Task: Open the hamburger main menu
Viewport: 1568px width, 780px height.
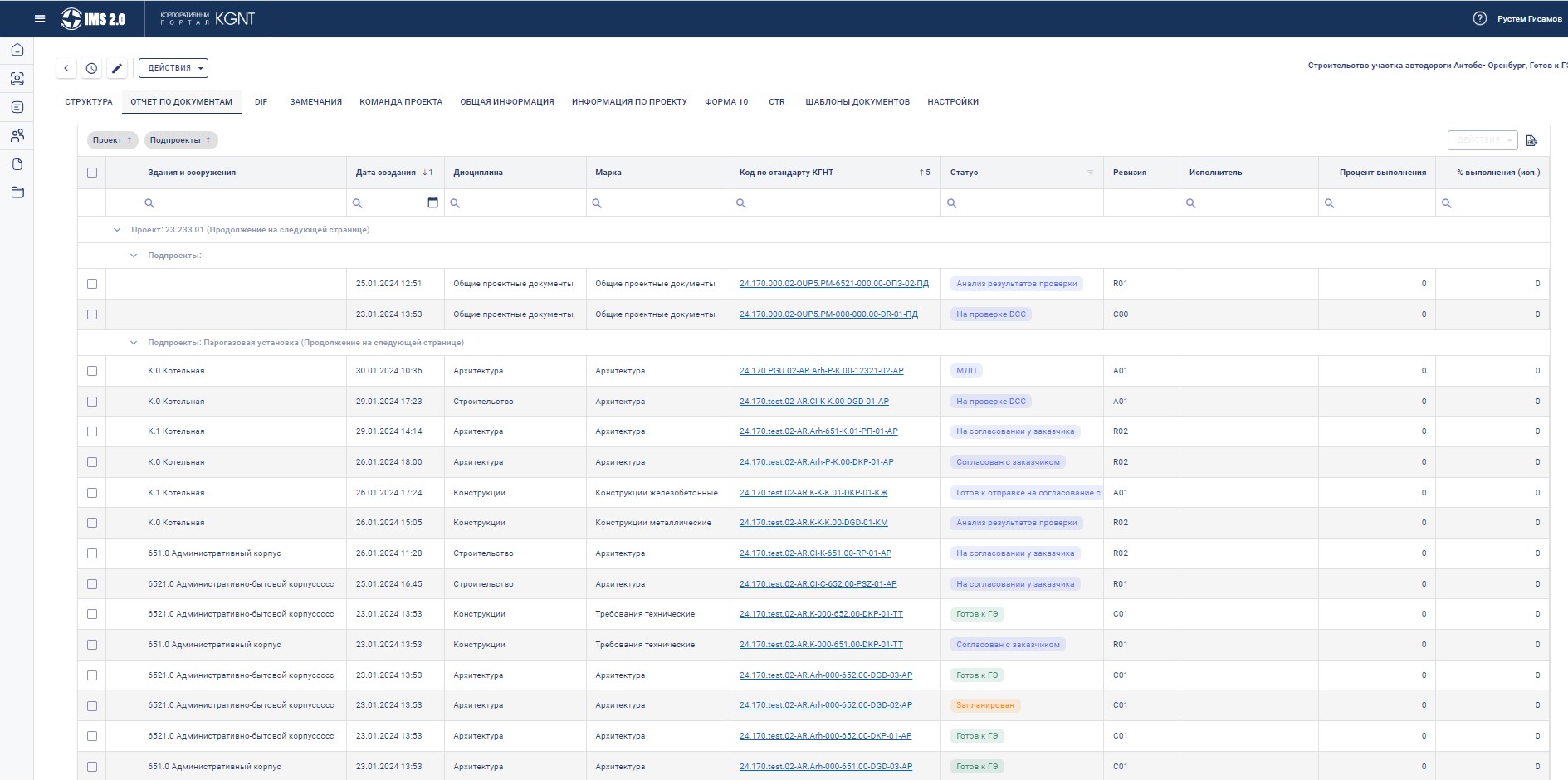Action: point(40,18)
